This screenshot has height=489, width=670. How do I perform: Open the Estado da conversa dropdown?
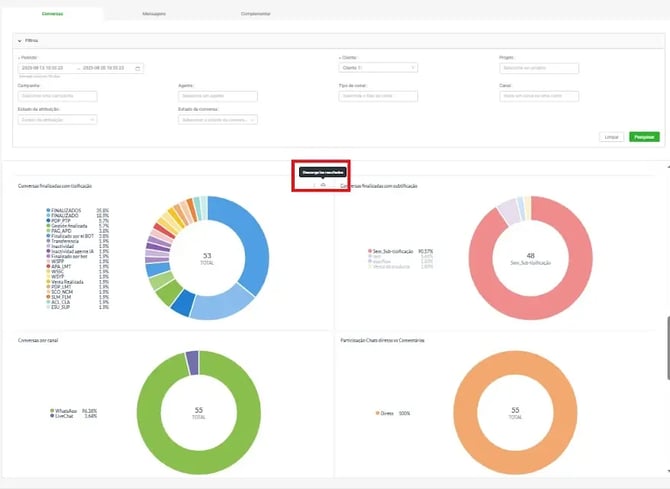(x=218, y=120)
